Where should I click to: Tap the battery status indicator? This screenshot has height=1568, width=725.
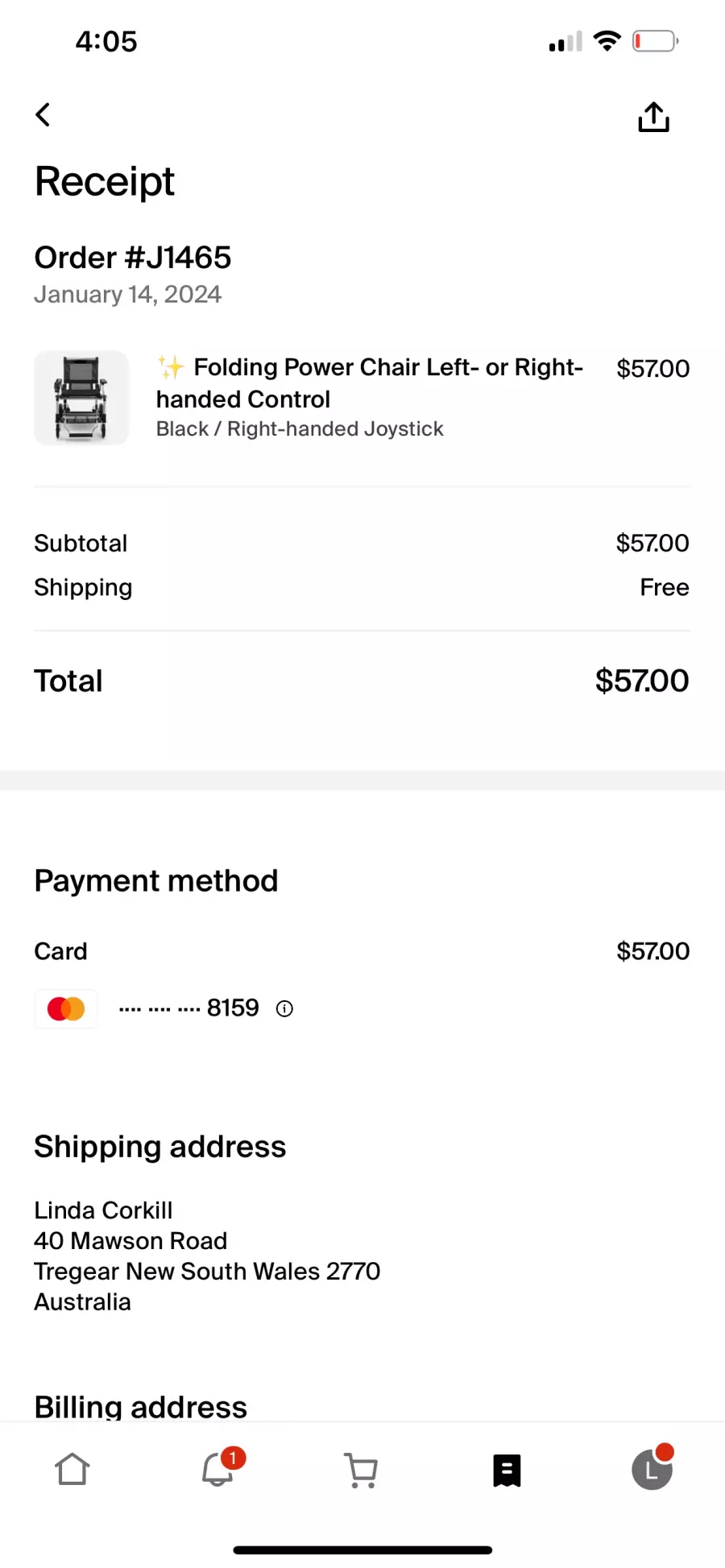655,41
